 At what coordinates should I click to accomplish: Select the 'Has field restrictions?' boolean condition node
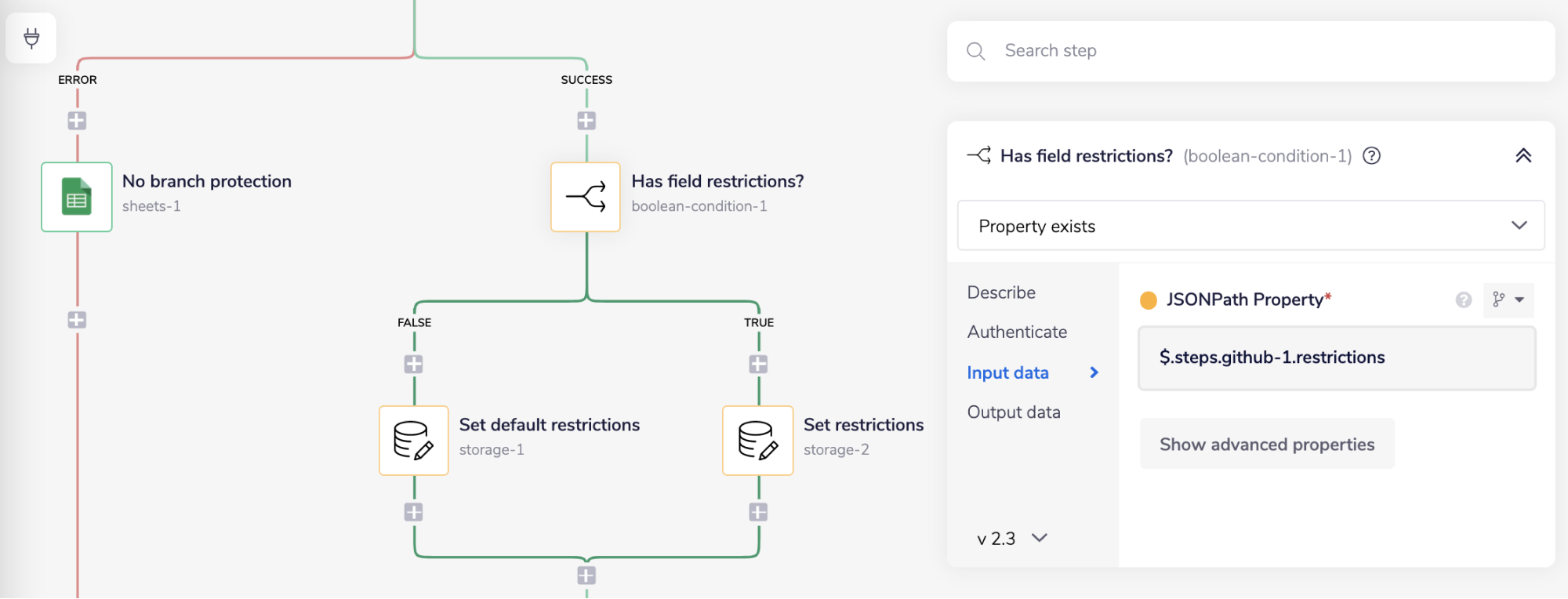pyautogui.click(x=586, y=197)
